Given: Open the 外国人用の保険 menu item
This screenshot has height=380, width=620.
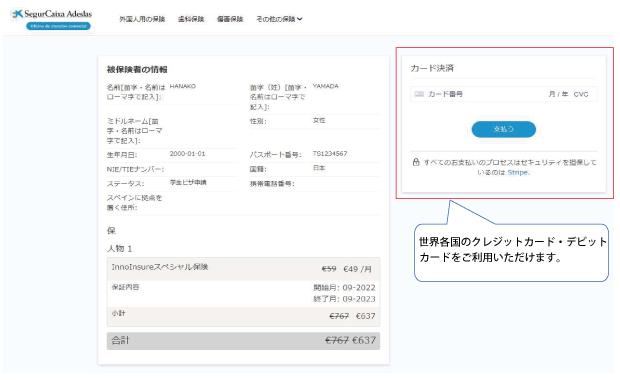Looking at the screenshot, I should pos(142,19).
